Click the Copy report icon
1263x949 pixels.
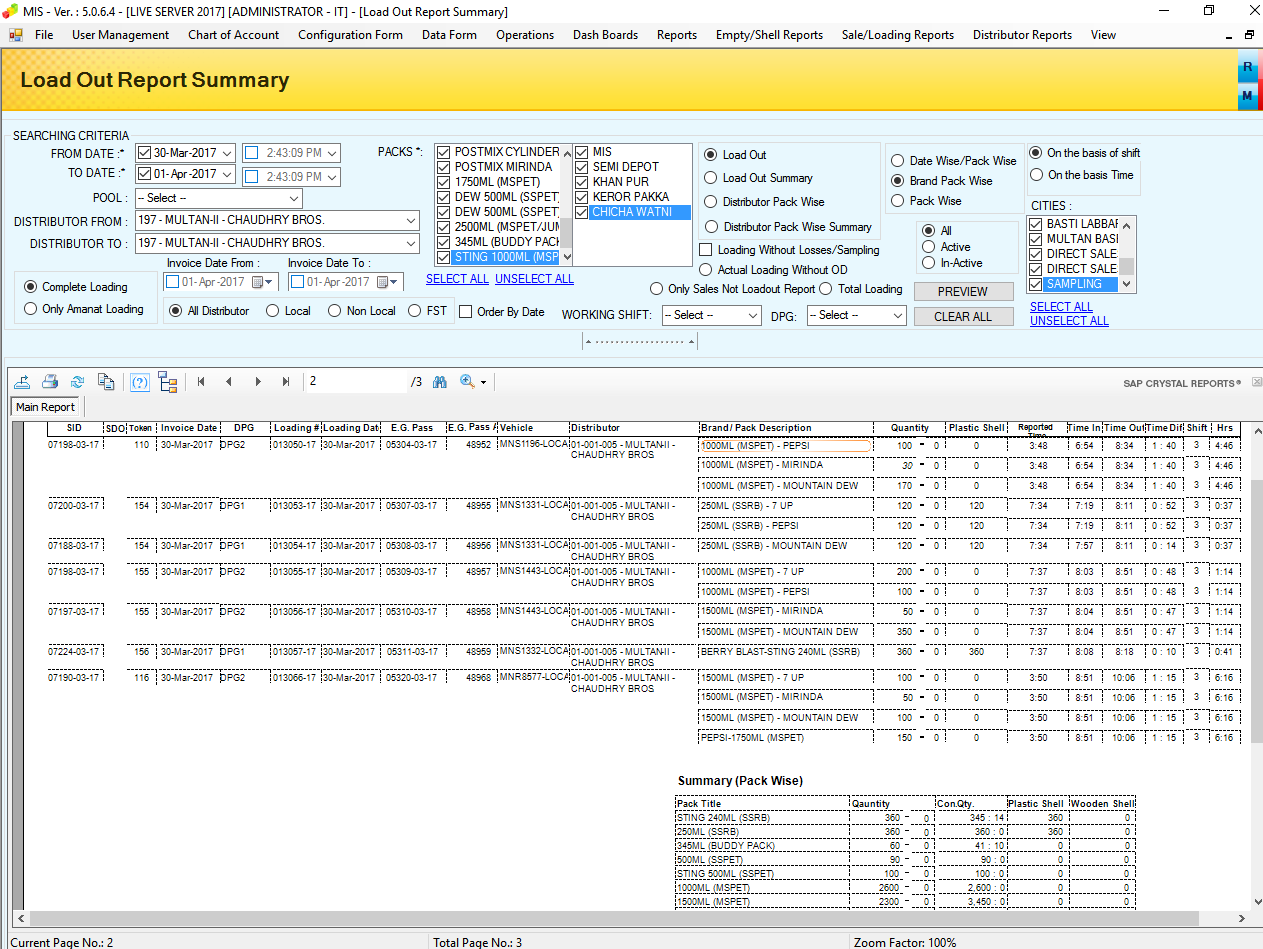click(x=106, y=381)
